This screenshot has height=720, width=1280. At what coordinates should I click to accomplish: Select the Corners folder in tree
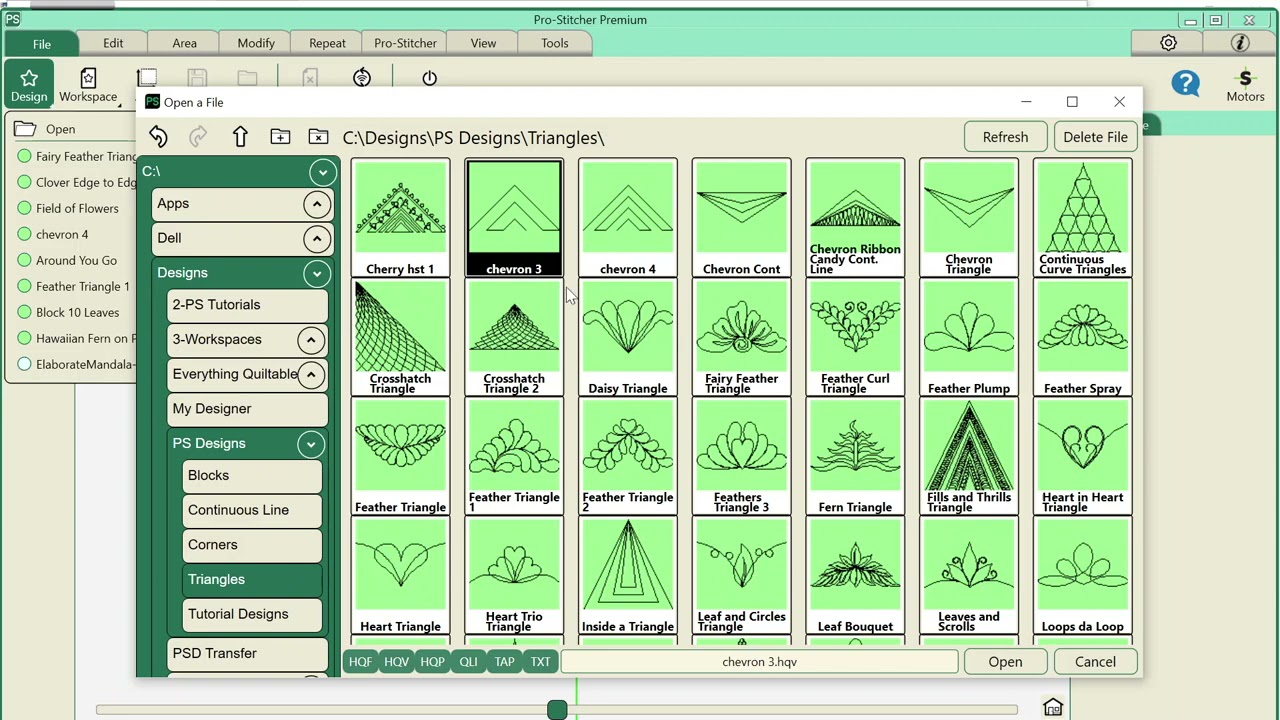coord(250,545)
